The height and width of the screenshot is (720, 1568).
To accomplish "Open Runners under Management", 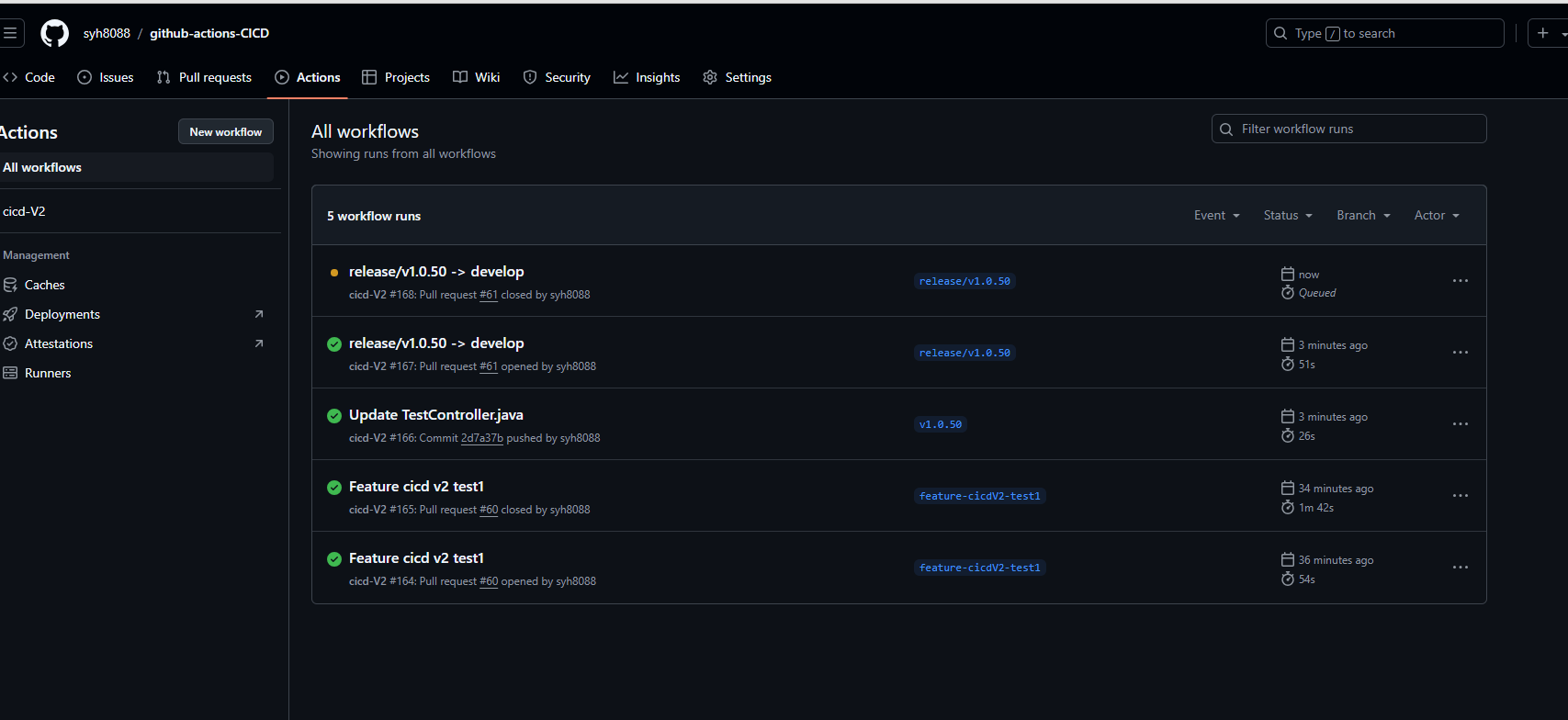I will click(x=137, y=373).
